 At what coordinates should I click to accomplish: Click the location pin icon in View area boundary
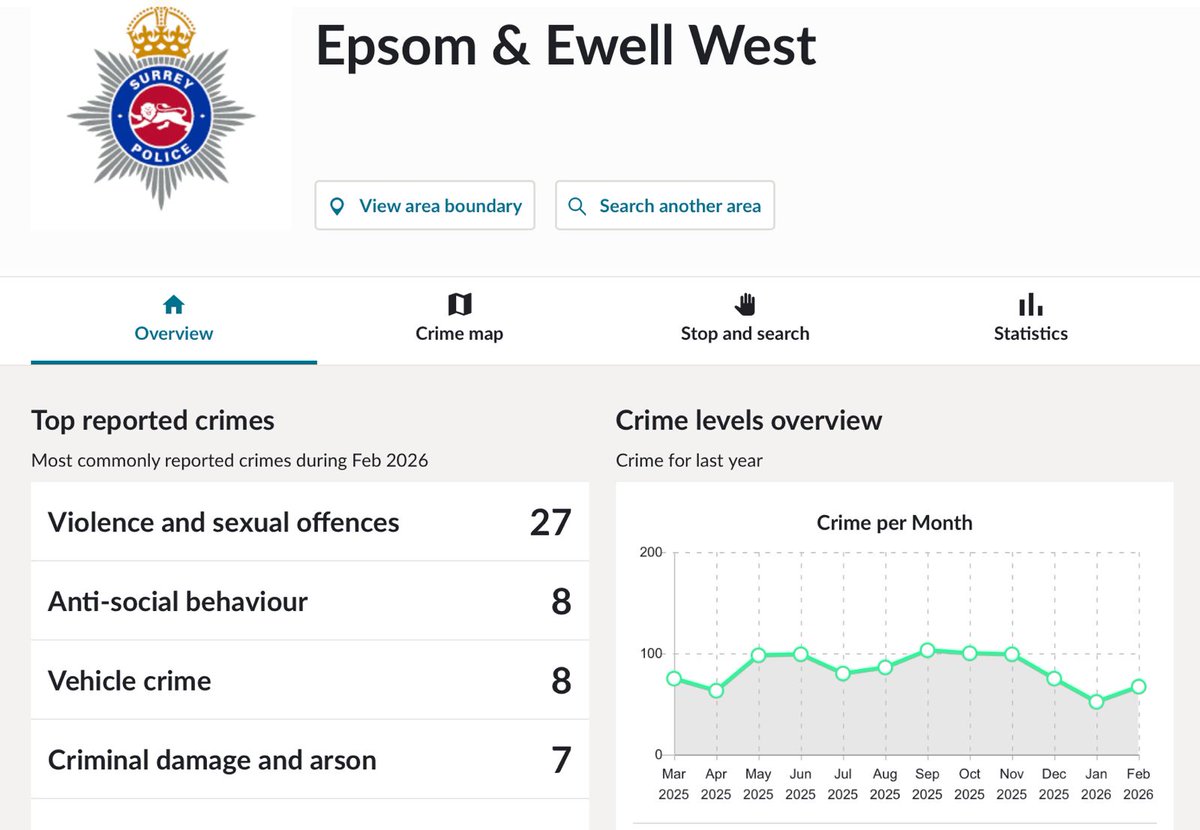point(340,205)
